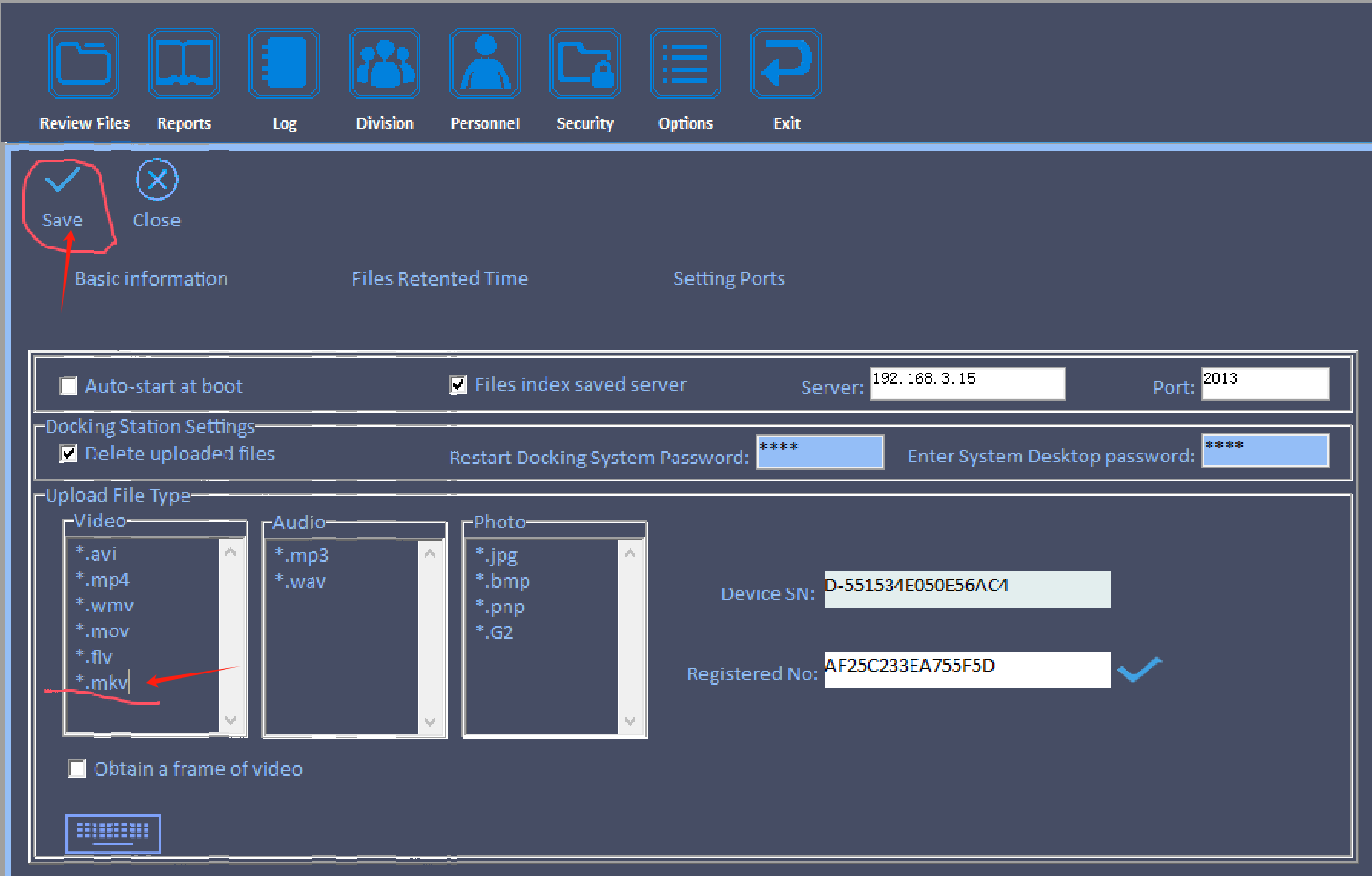
Task: Click the Device SN field
Action: point(967,589)
